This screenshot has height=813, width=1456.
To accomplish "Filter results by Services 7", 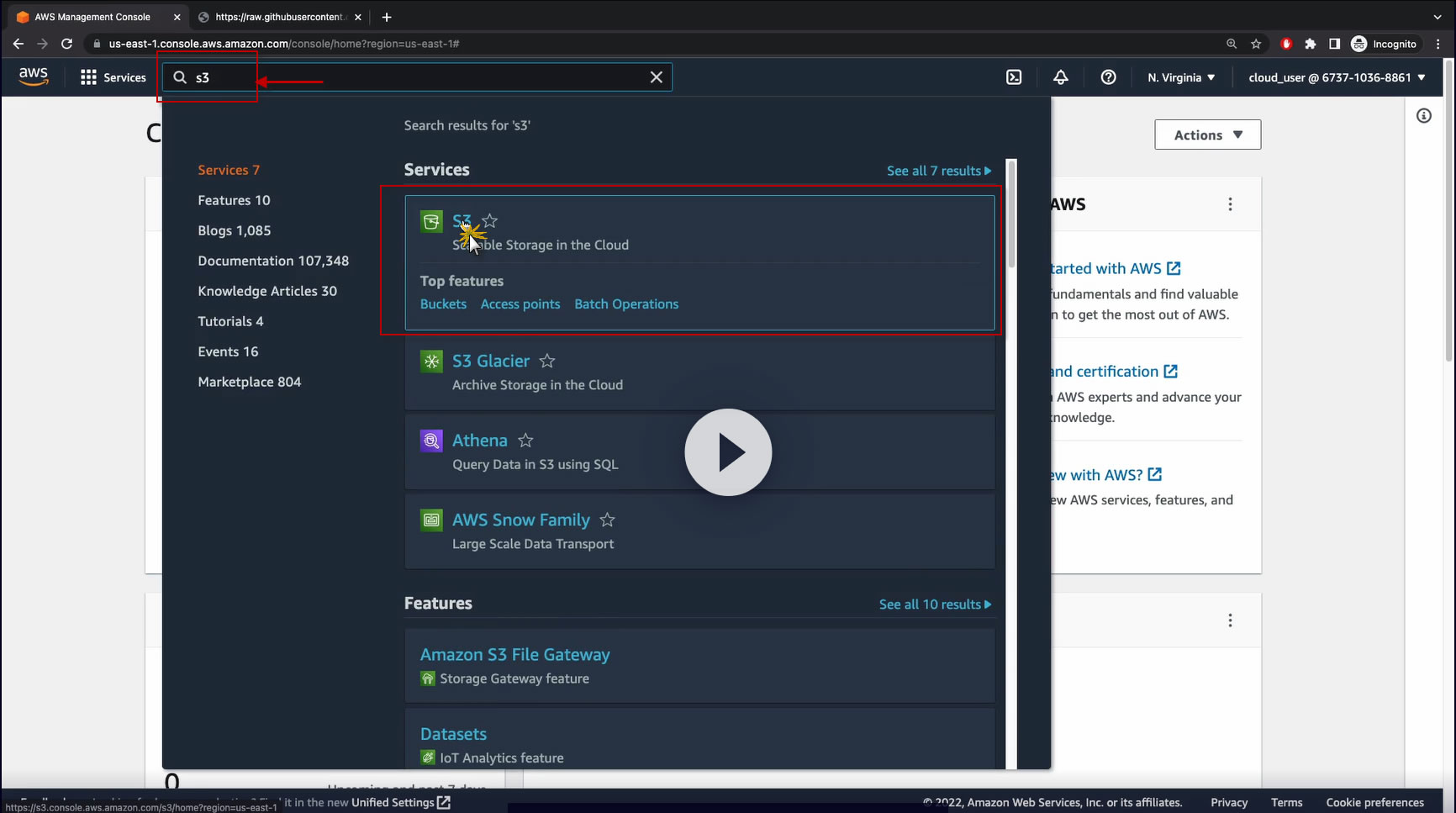I will (229, 170).
